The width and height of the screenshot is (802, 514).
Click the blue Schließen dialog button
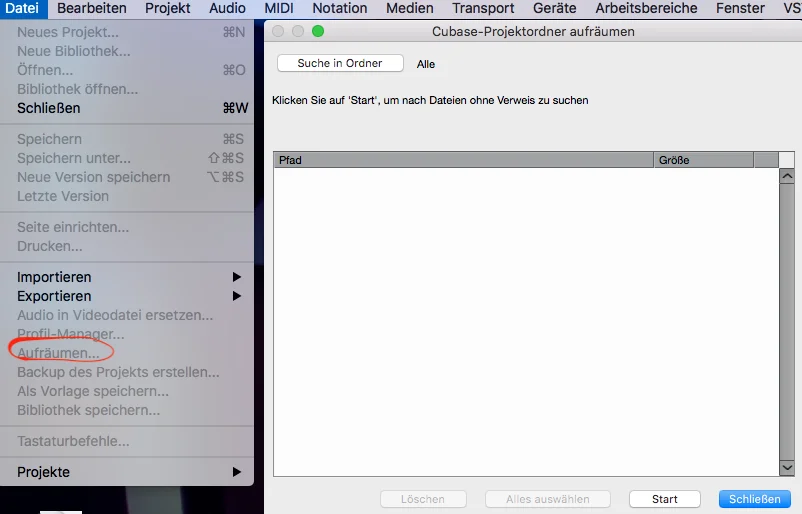[x=754, y=499]
